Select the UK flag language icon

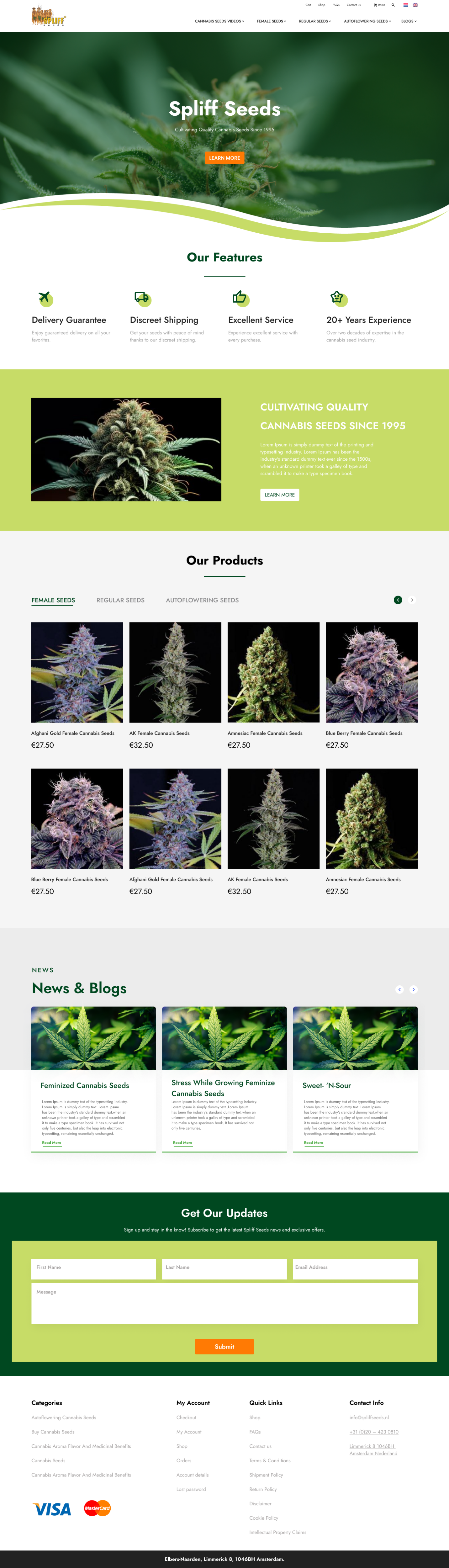pos(415,5)
